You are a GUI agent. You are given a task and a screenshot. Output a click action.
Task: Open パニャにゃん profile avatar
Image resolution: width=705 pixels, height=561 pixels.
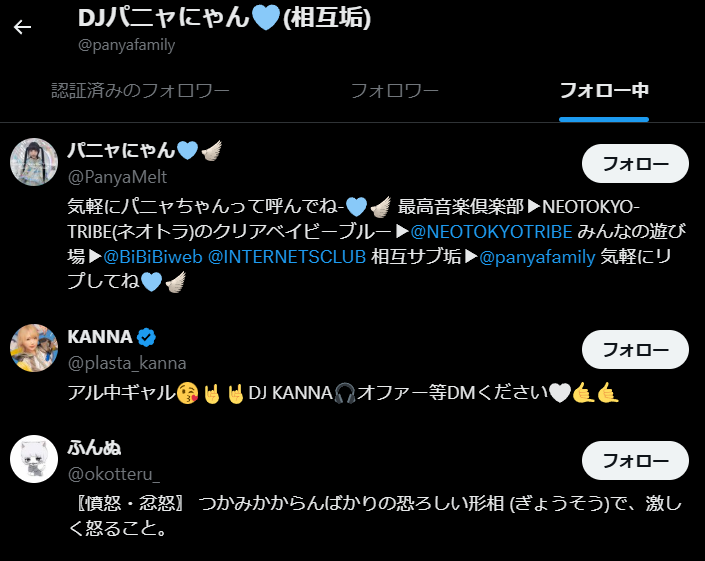34,162
